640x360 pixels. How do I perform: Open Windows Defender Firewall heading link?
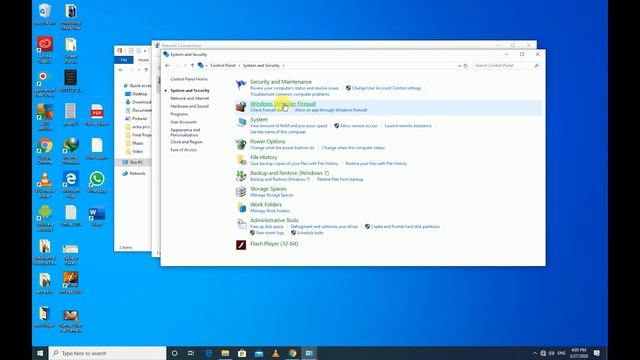(x=283, y=104)
